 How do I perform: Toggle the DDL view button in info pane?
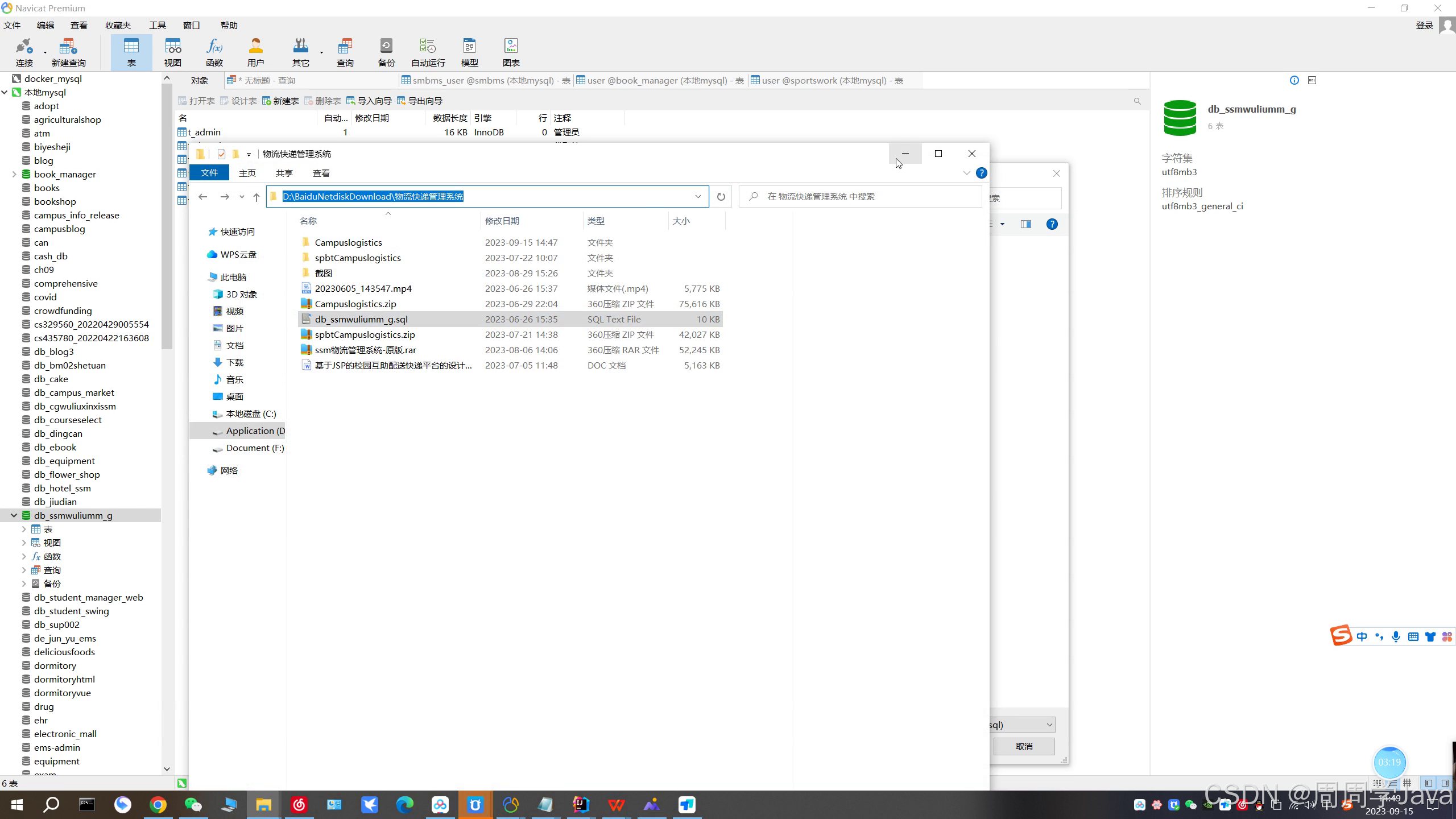[x=1312, y=80]
